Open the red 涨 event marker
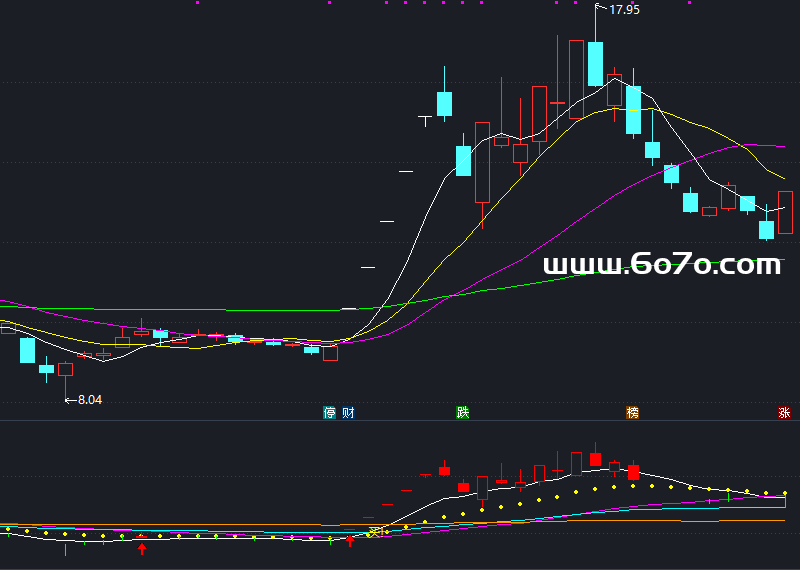Viewport: 800px width, 570px height. tap(784, 412)
